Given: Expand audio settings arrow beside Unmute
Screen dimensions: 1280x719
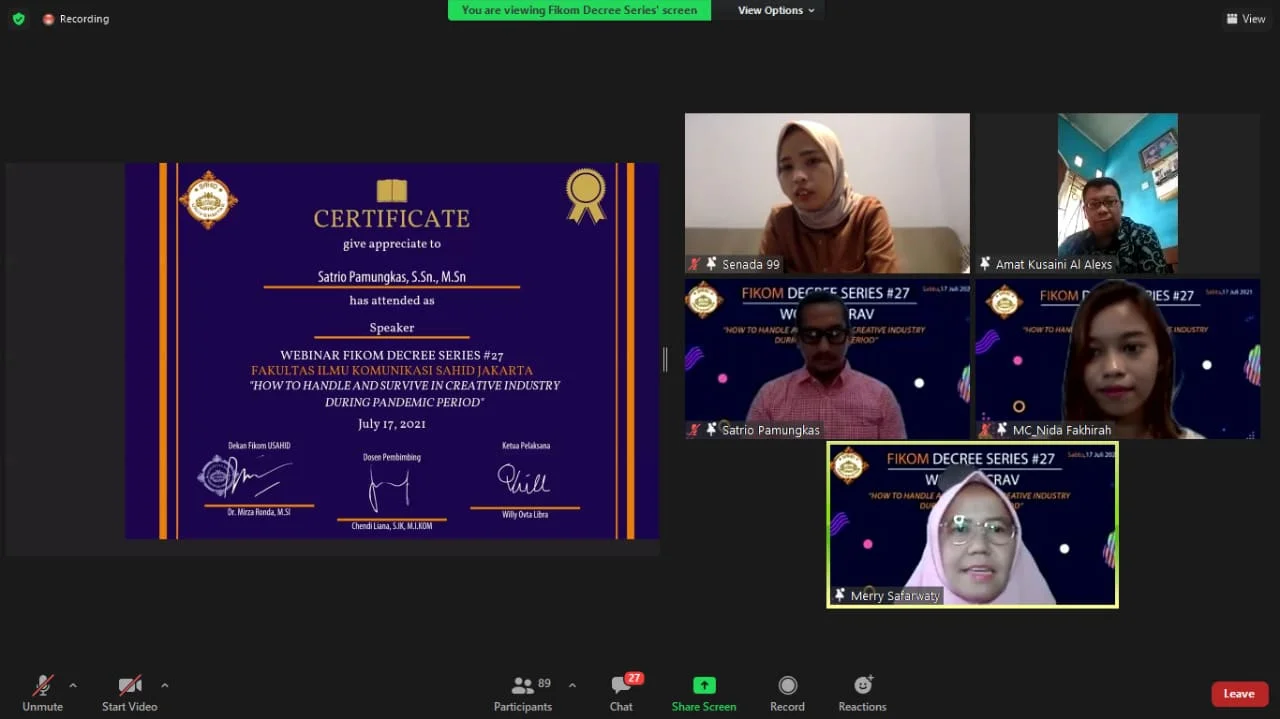Looking at the screenshot, I should pyautogui.click(x=73, y=686).
